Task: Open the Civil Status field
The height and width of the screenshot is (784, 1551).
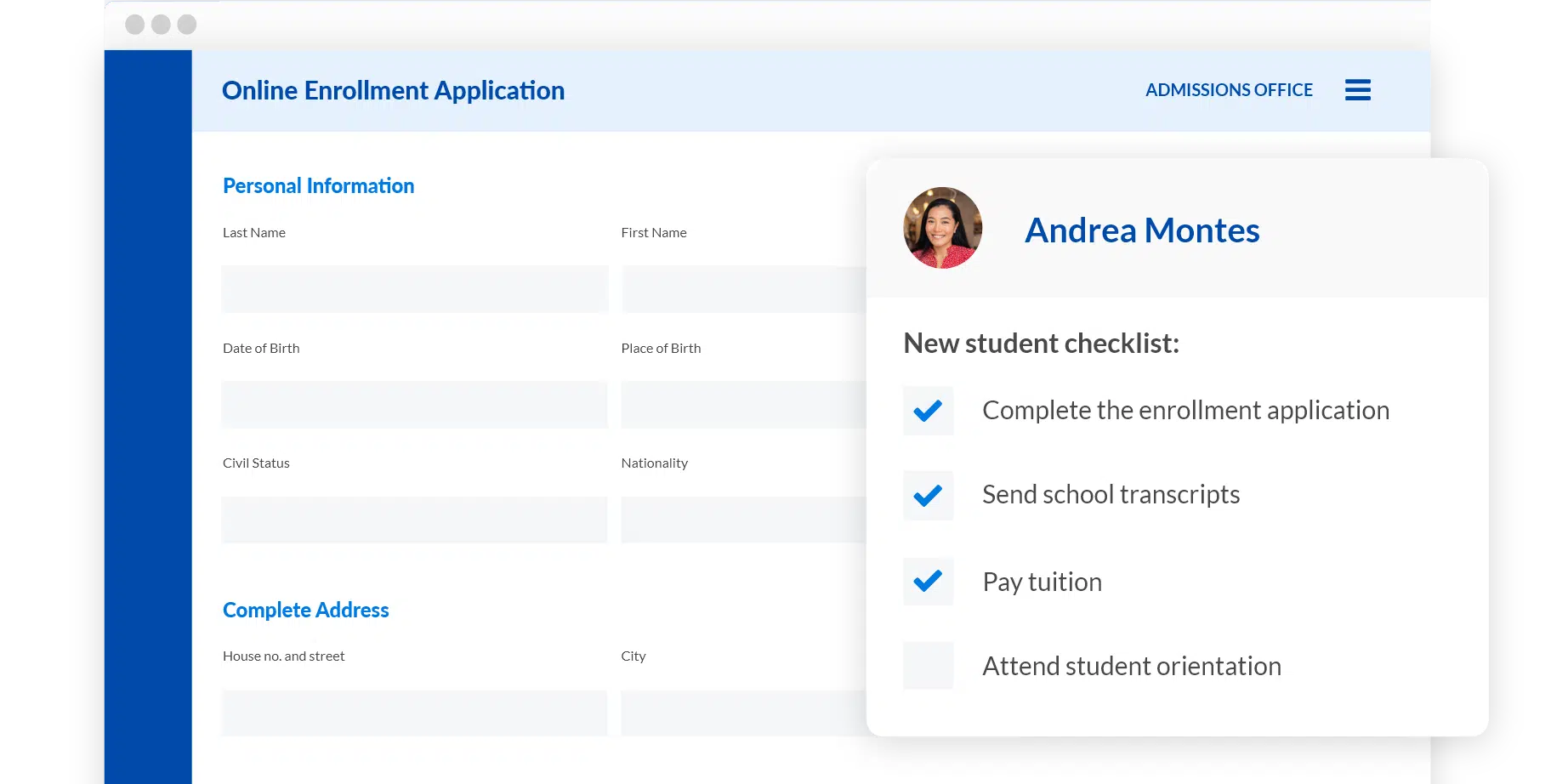Action: coord(414,520)
